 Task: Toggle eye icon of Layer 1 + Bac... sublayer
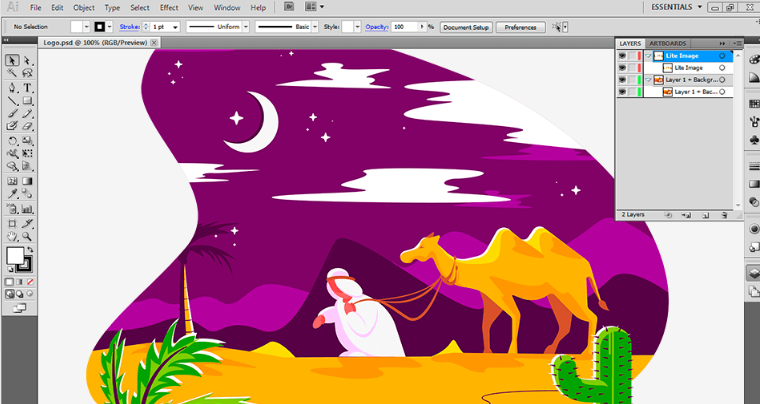tap(622, 92)
